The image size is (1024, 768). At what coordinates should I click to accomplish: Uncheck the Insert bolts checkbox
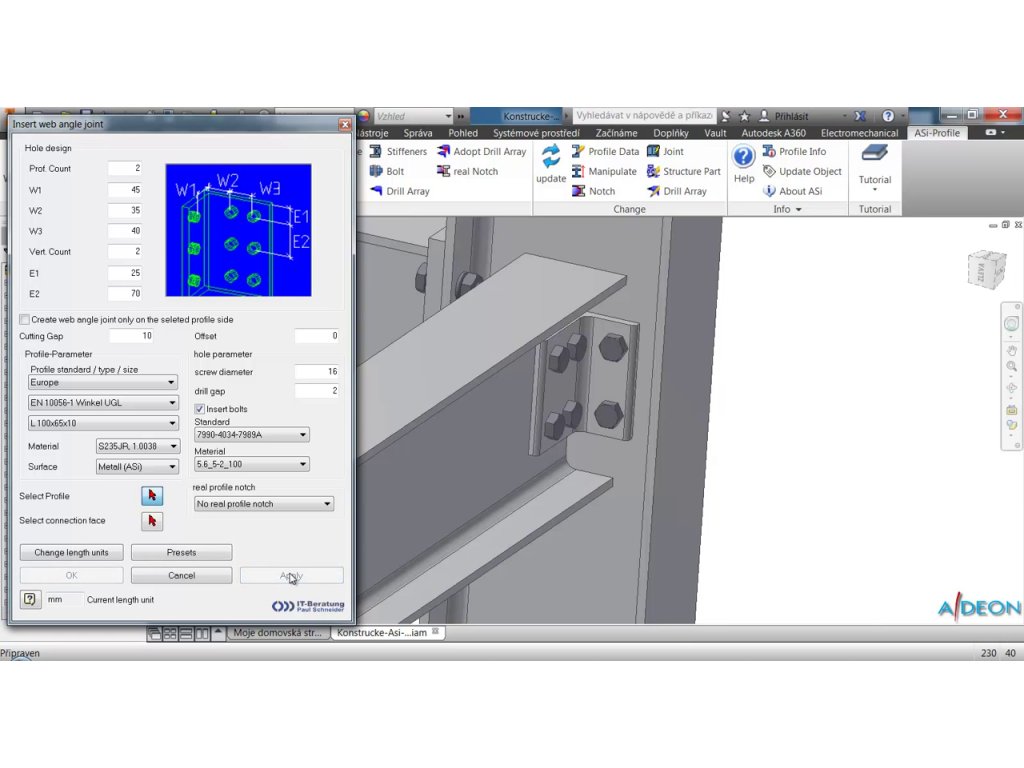(x=200, y=409)
